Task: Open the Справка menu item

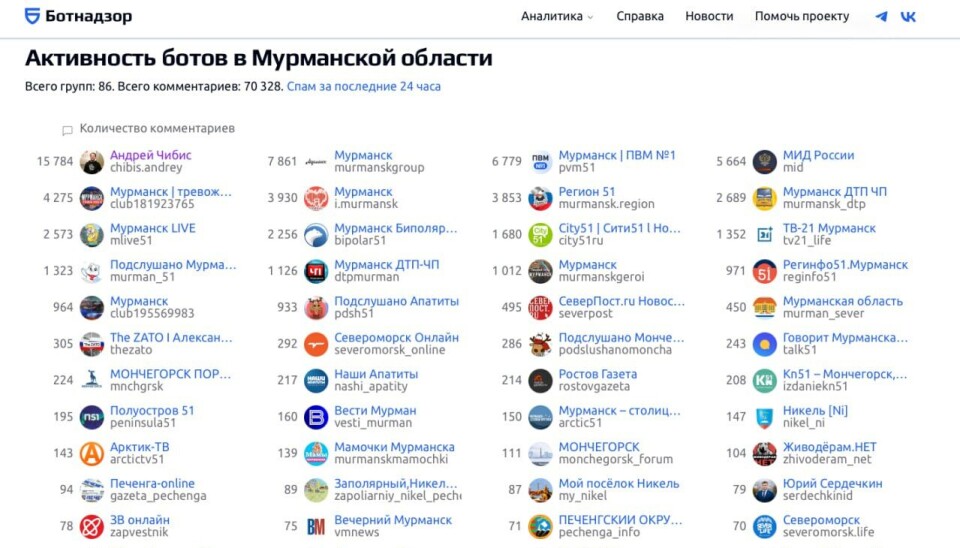Action: (x=640, y=16)
